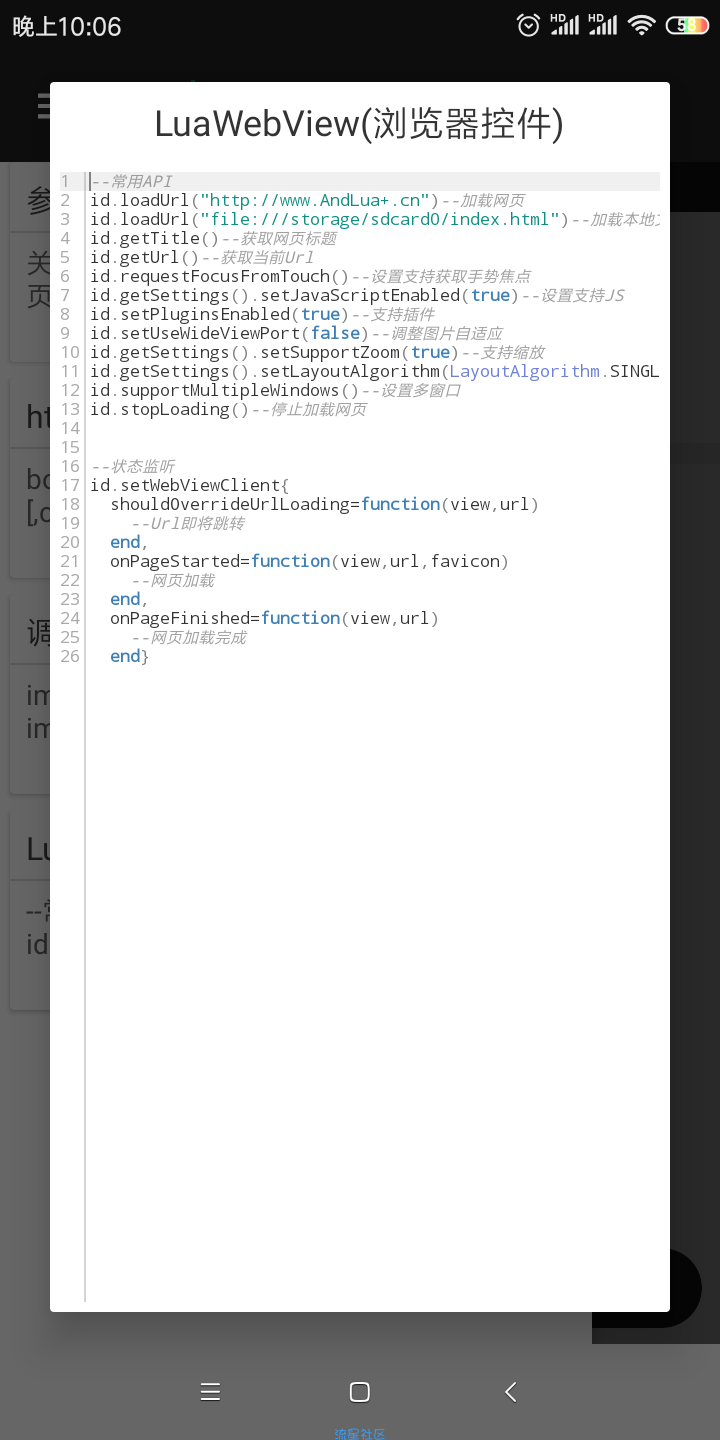
Task: Tap the id.setWebViewClient{ line
Action: (x=190, y=485)
